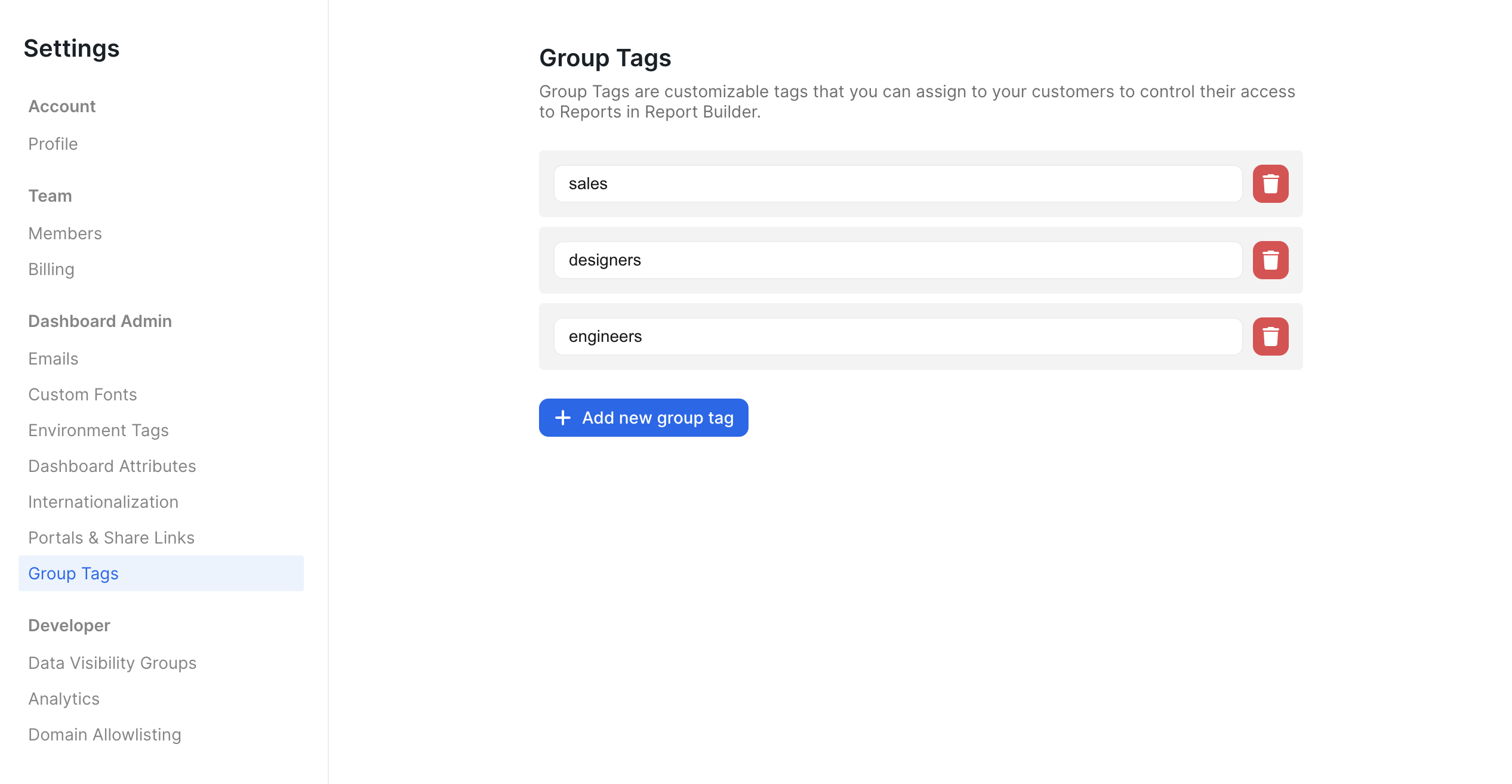Screen dimensions: 1512x784
Task: Delete the engineers group tag
Action: [x=1270, y=337]
